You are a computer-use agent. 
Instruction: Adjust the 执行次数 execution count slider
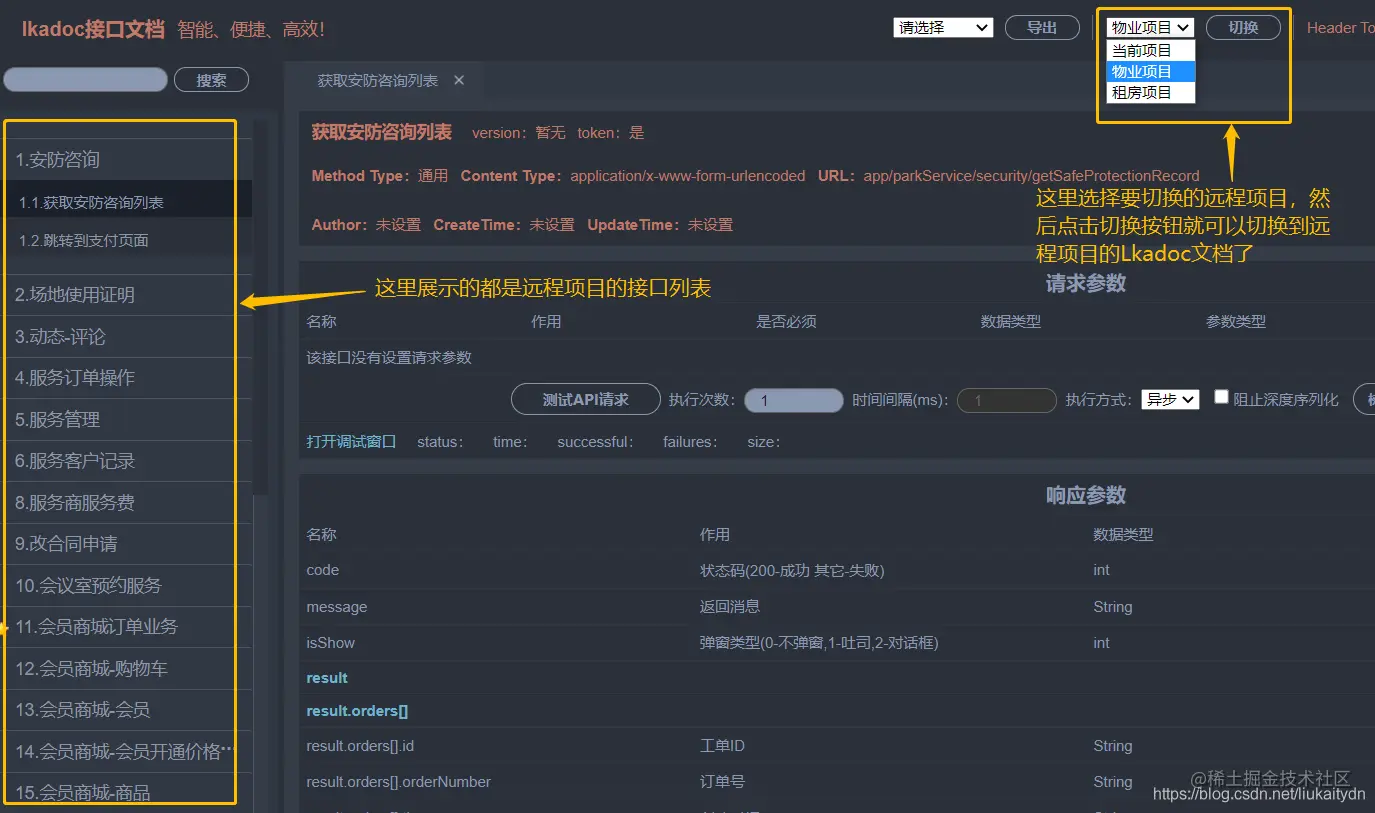point(794,398)
